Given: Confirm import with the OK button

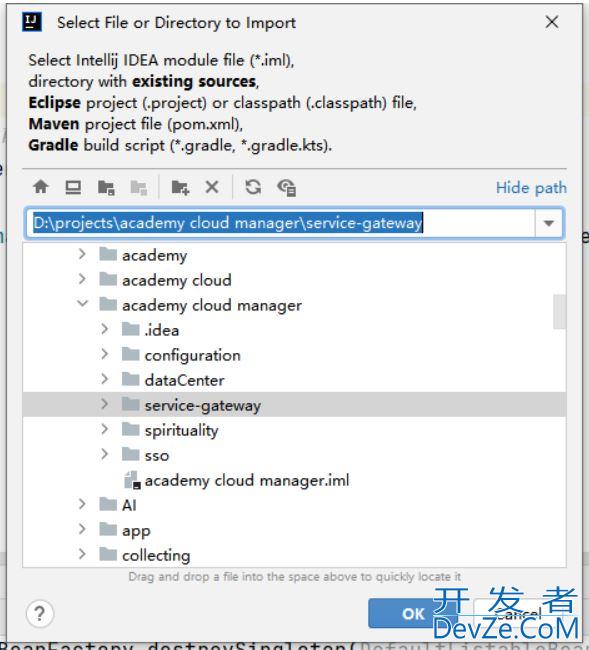Looking at the screenshot, I should pos(413,614).
